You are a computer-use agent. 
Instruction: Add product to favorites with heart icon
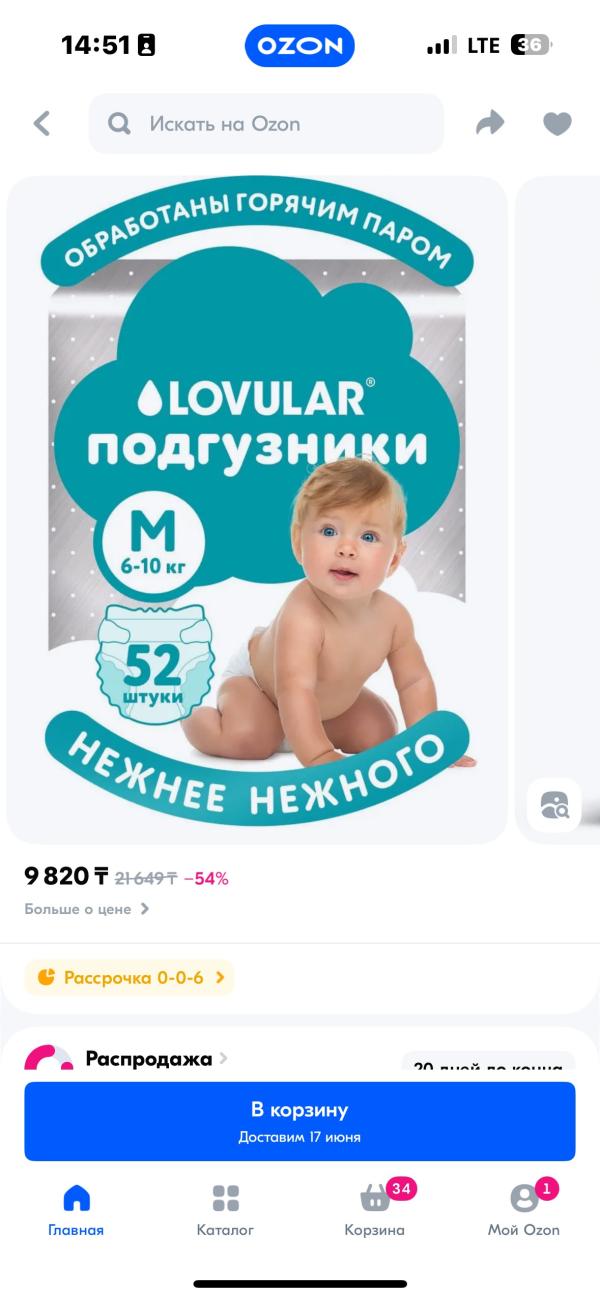pos(557,124)
